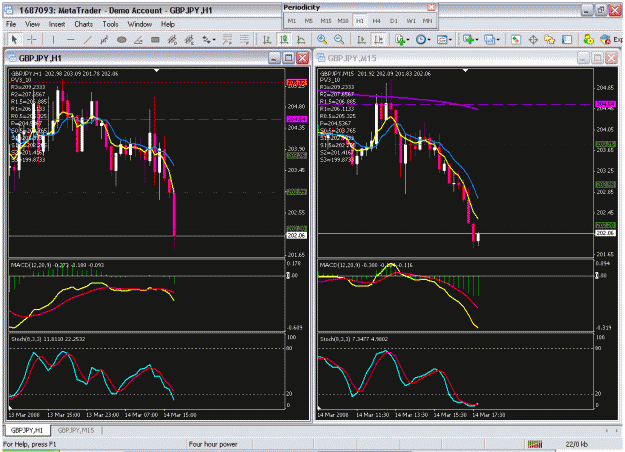This screenshot has width=625, height=452.
Task: Set periodicity to W1
Action: [x=411, y=21]
